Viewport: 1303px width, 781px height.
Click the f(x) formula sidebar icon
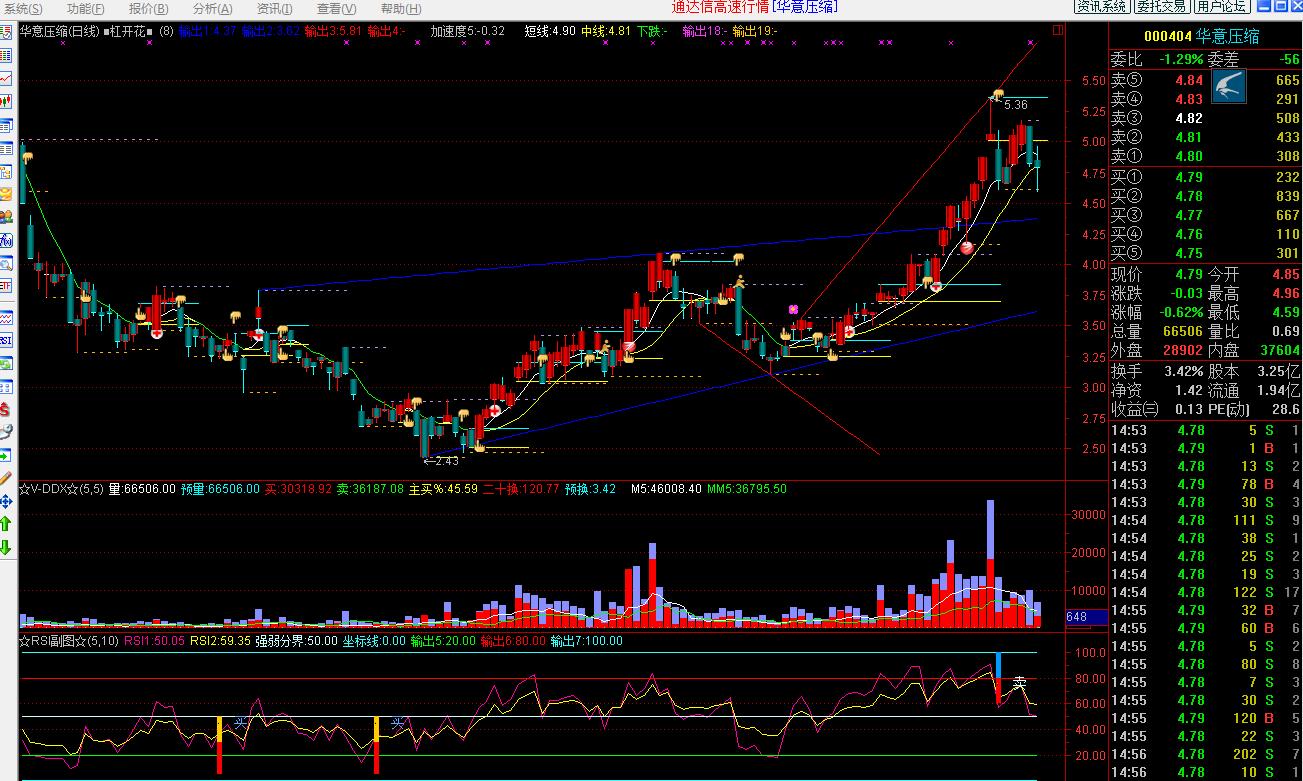coord(6,240)
